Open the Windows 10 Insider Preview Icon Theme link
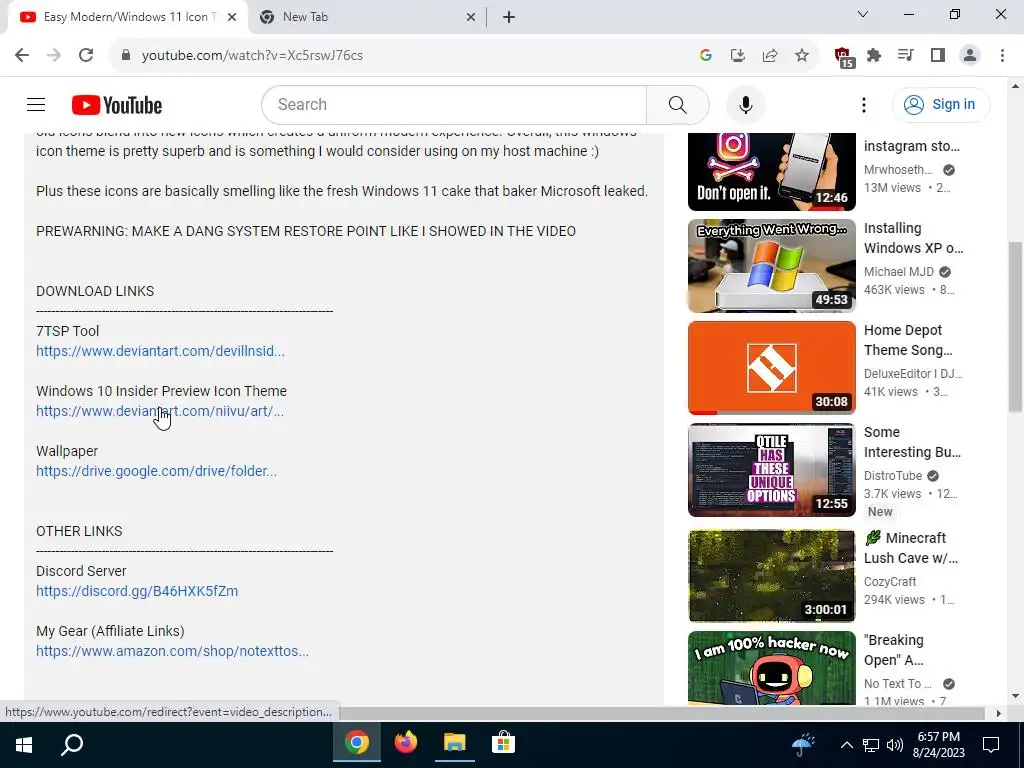 click(160, 411)
